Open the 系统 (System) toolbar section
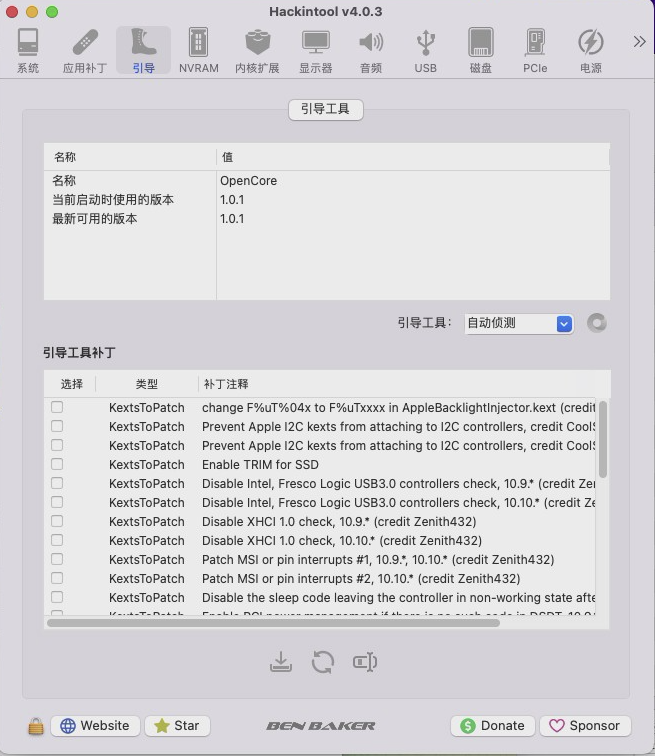Viewport: 655px width, 756px height. click(x=27, y=50)
